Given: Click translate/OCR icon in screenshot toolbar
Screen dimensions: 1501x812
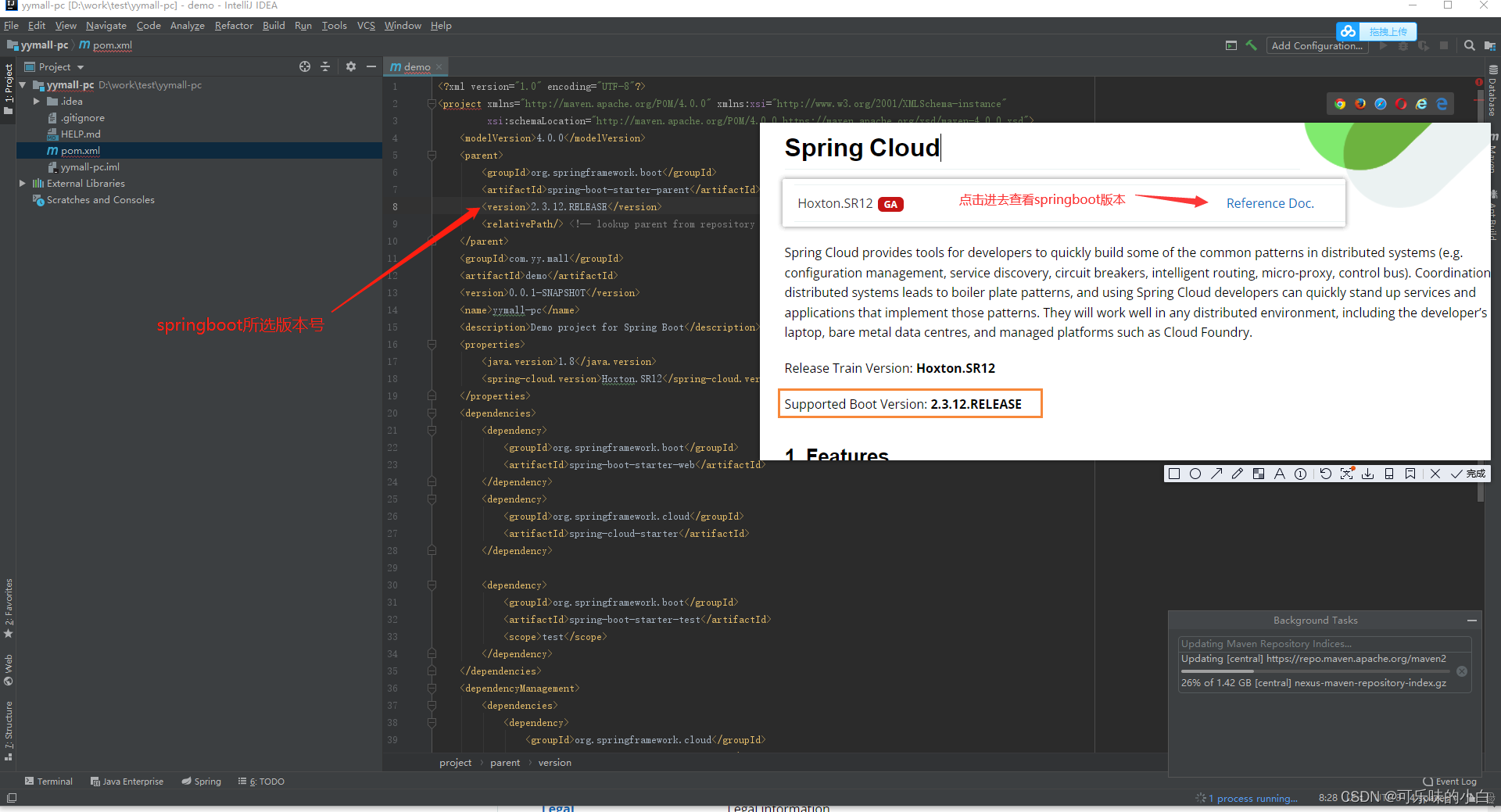Looking at the screenshot, I should 1347,474.
